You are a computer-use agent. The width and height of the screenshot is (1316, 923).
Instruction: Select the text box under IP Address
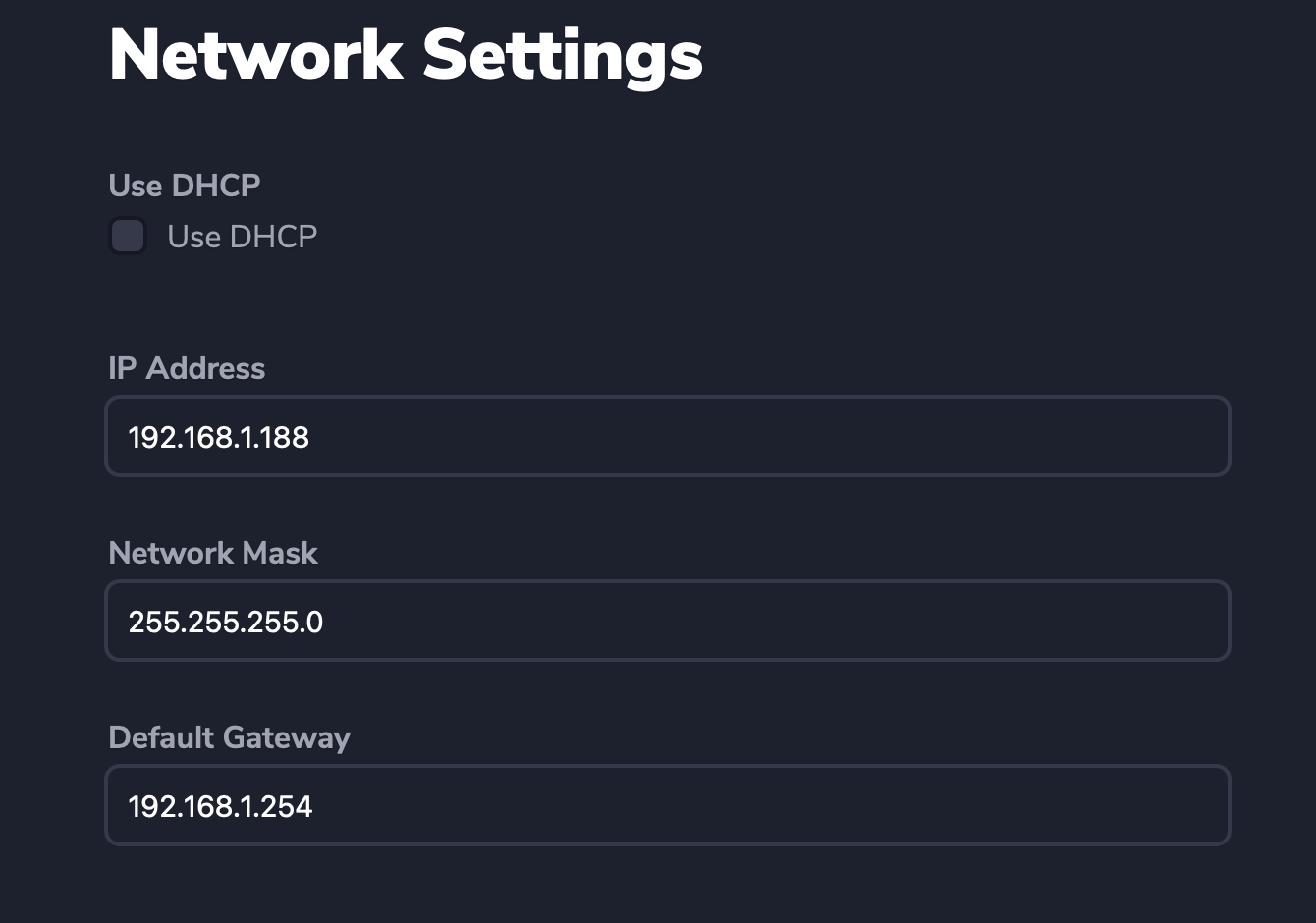point(668,436)
